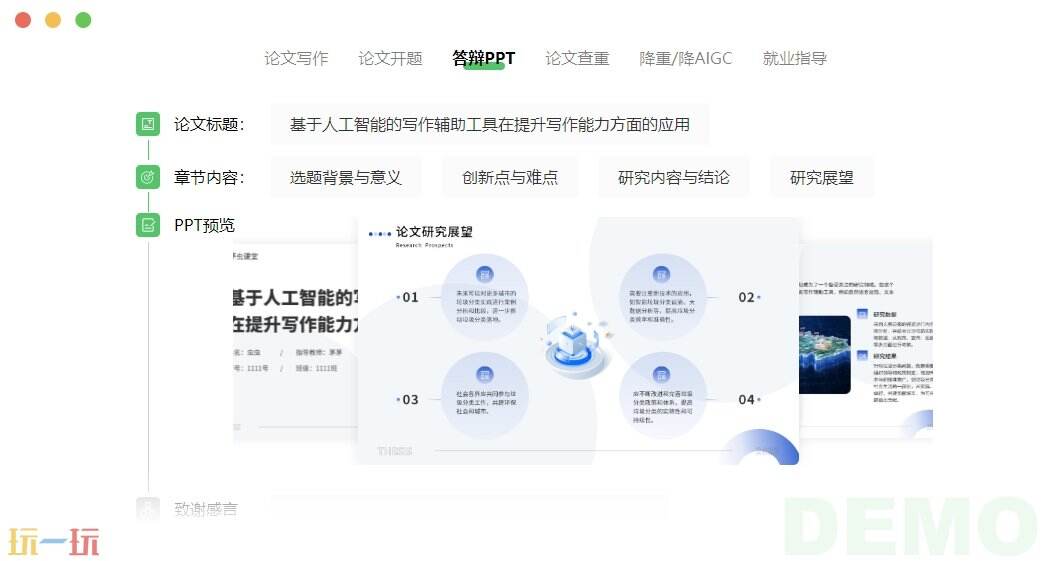Click the 论文研究展望 slide heading

pyautogui.click(x=434, y=232)
